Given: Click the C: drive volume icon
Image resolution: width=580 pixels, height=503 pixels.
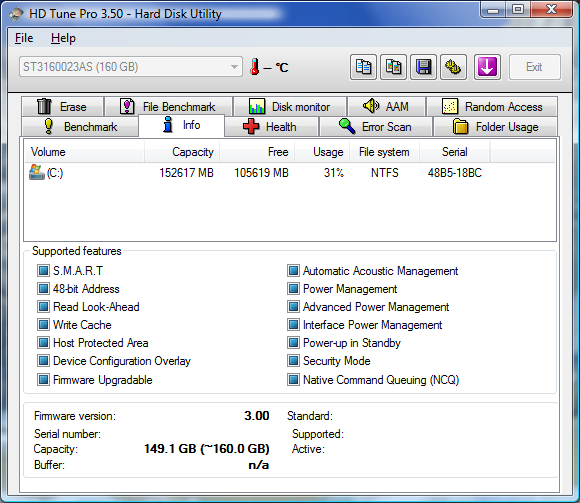Looking at the screenshot, I should 37,172.
